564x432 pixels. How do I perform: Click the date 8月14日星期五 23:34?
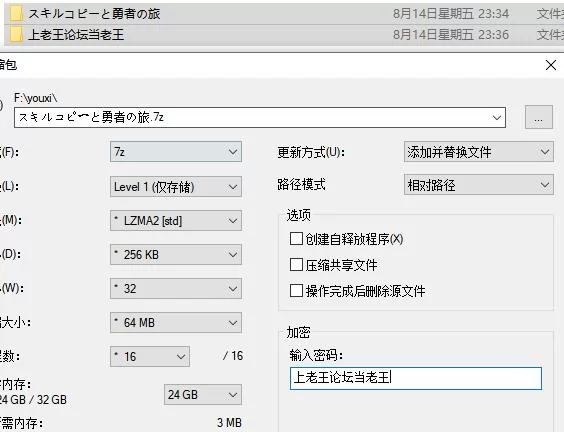pyautogui.click(x=451, y=14)
